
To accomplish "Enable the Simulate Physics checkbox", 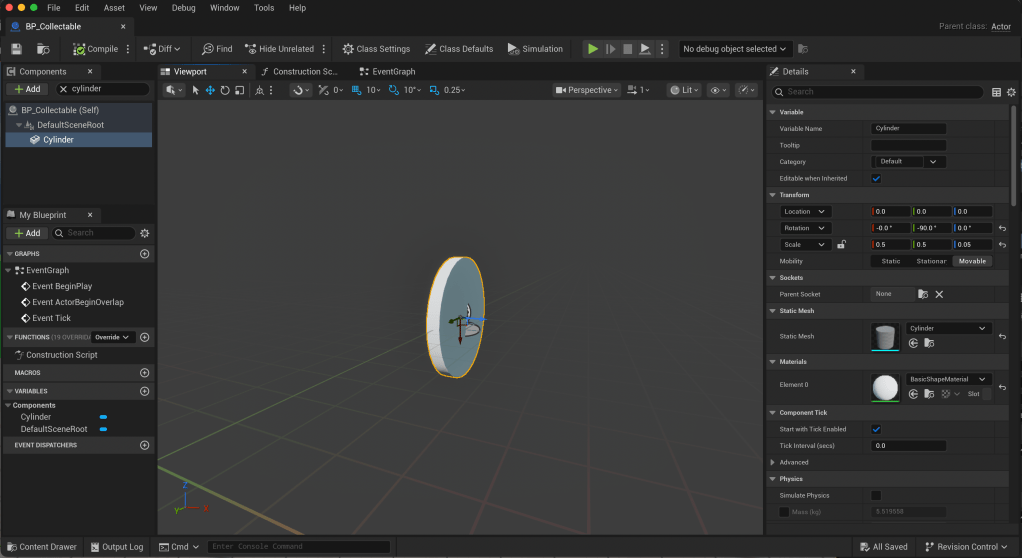I will tap(876, 495).
